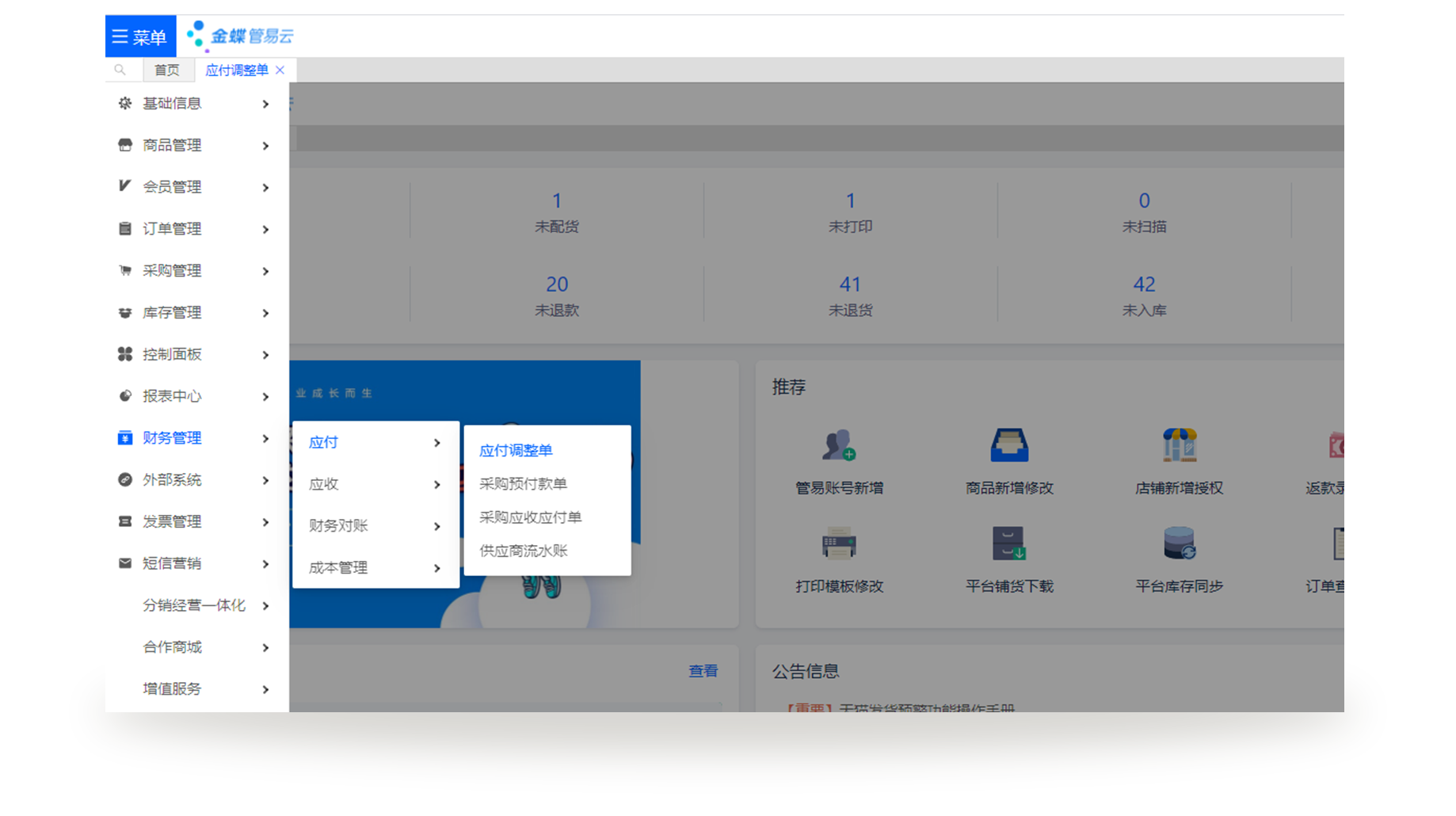1456x816 pixels.
Task: Switch to the 首页 tab
Action: point(166,70)
